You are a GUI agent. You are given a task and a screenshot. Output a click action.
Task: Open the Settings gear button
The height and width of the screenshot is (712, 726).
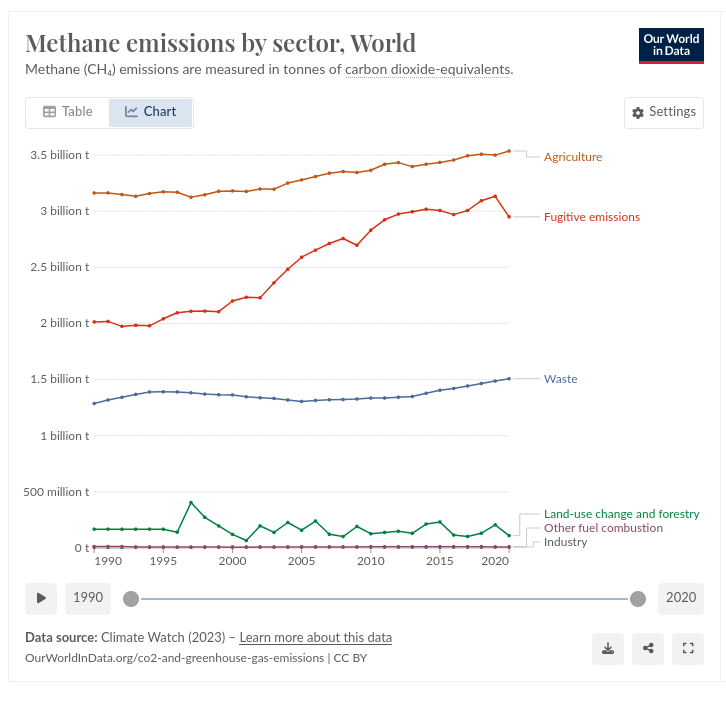click(664, 112)
